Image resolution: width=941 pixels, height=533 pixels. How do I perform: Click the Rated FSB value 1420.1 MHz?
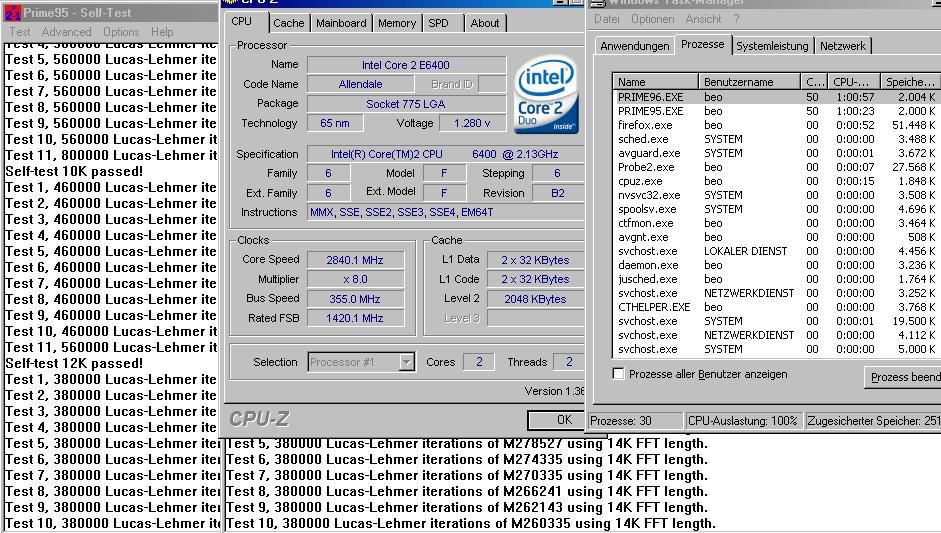click(x=355, y=318)
